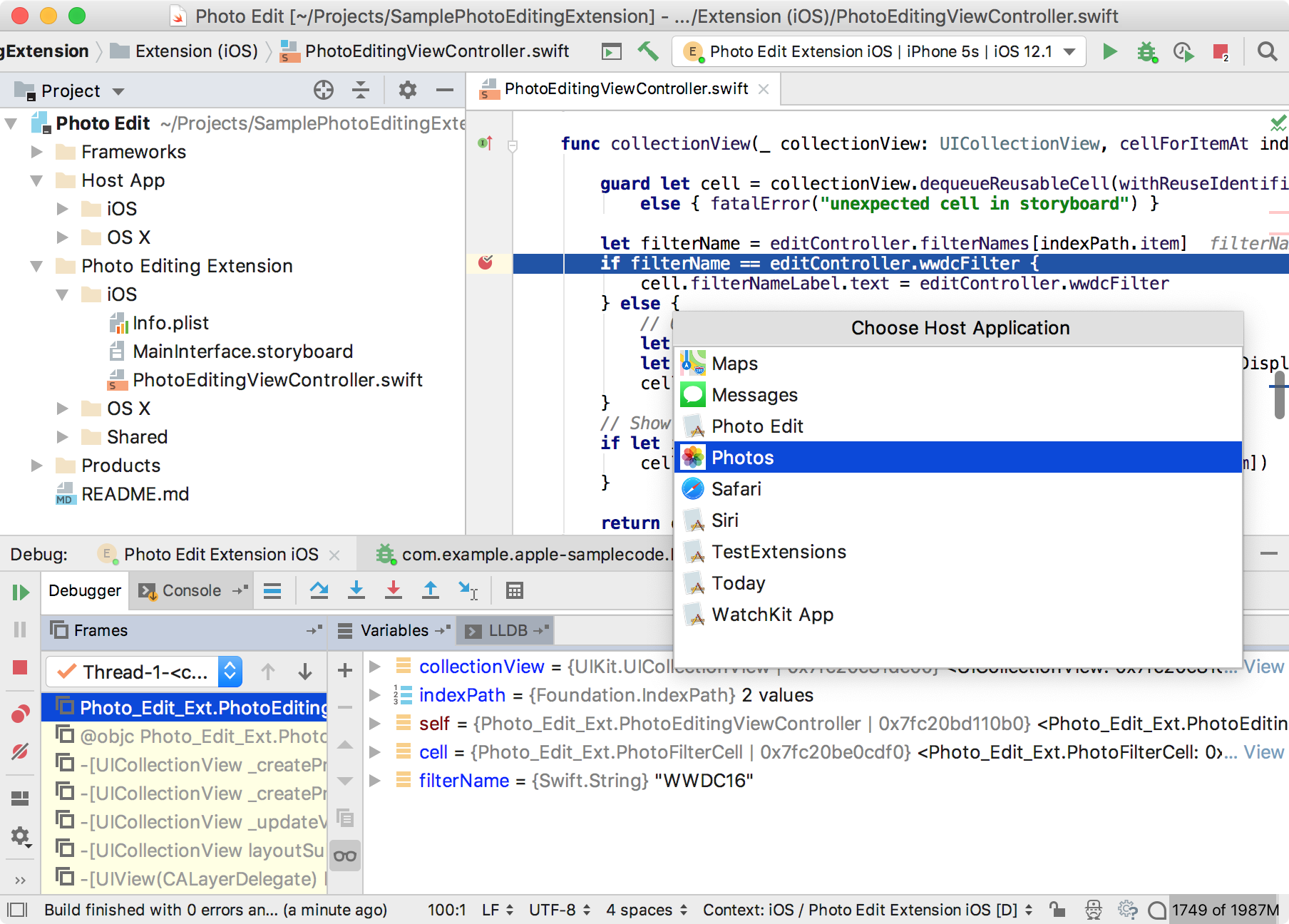Click Step Over debugger icon

(x=319, y=590)
